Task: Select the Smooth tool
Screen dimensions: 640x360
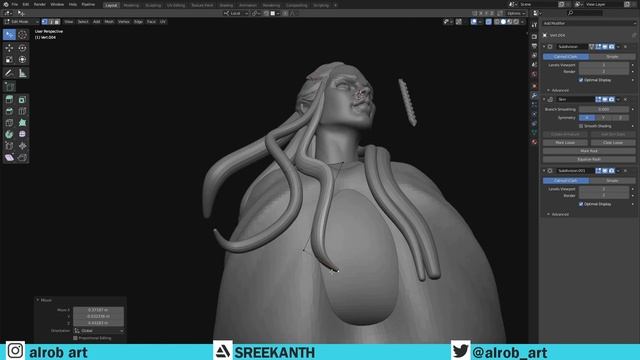Action: 22,134
